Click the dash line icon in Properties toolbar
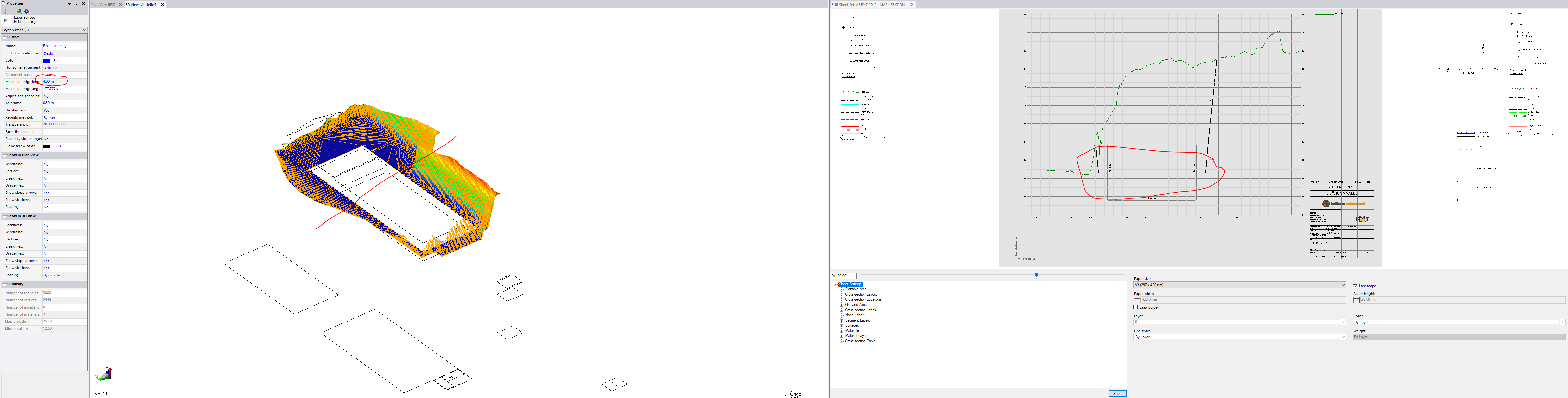 (12, 12)
